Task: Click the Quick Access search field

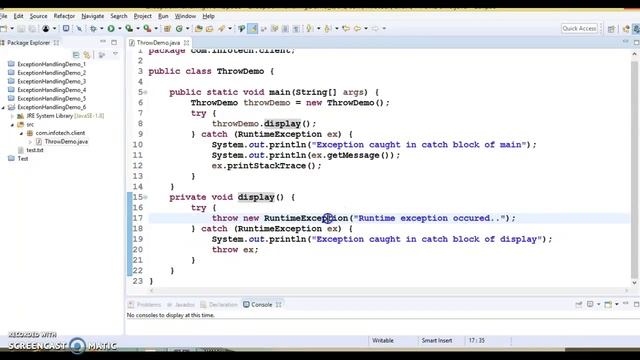Action: pos(579,28)
